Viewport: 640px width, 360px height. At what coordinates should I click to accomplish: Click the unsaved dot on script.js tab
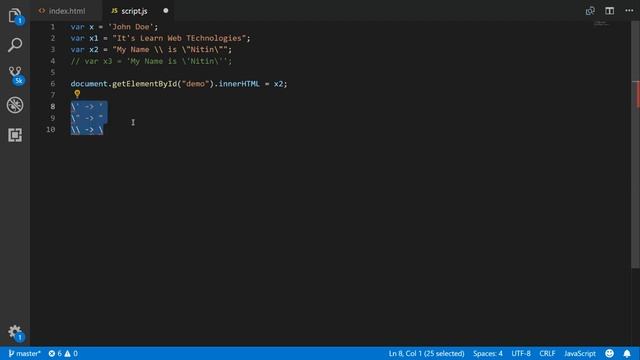[166, 11]
